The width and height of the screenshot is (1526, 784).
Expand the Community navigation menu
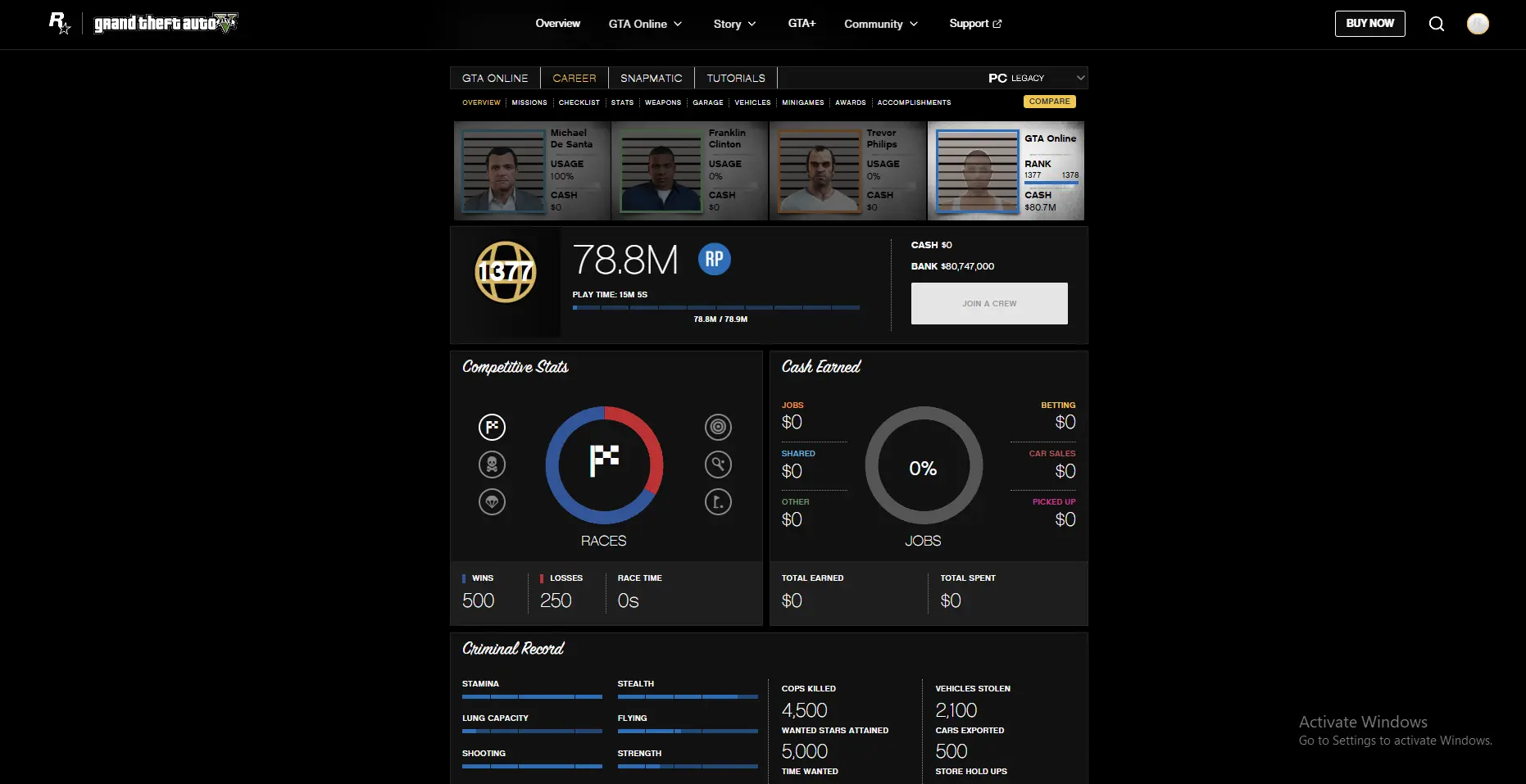(x=881, y=24)
